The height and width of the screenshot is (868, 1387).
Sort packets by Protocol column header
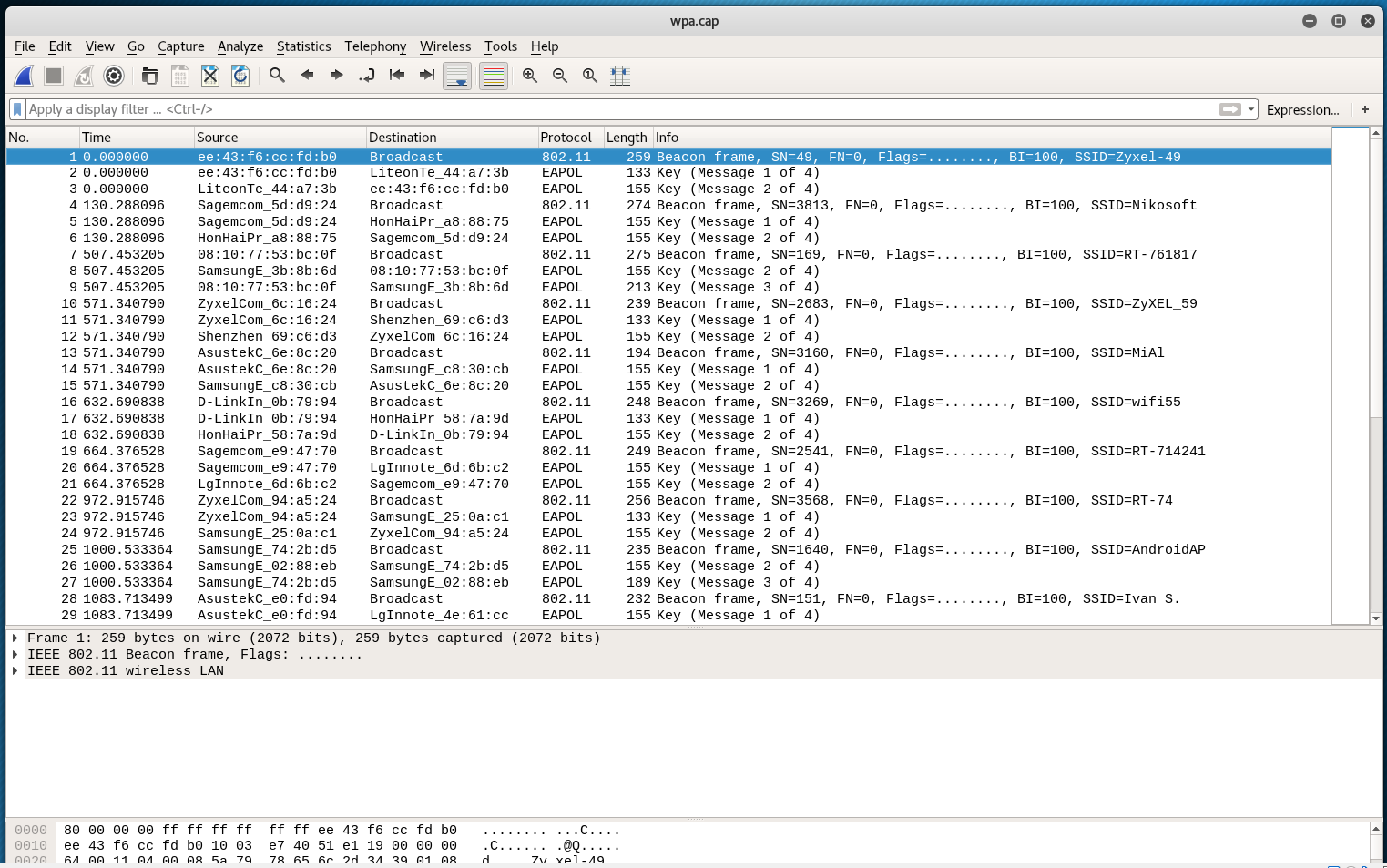point(566,138)
